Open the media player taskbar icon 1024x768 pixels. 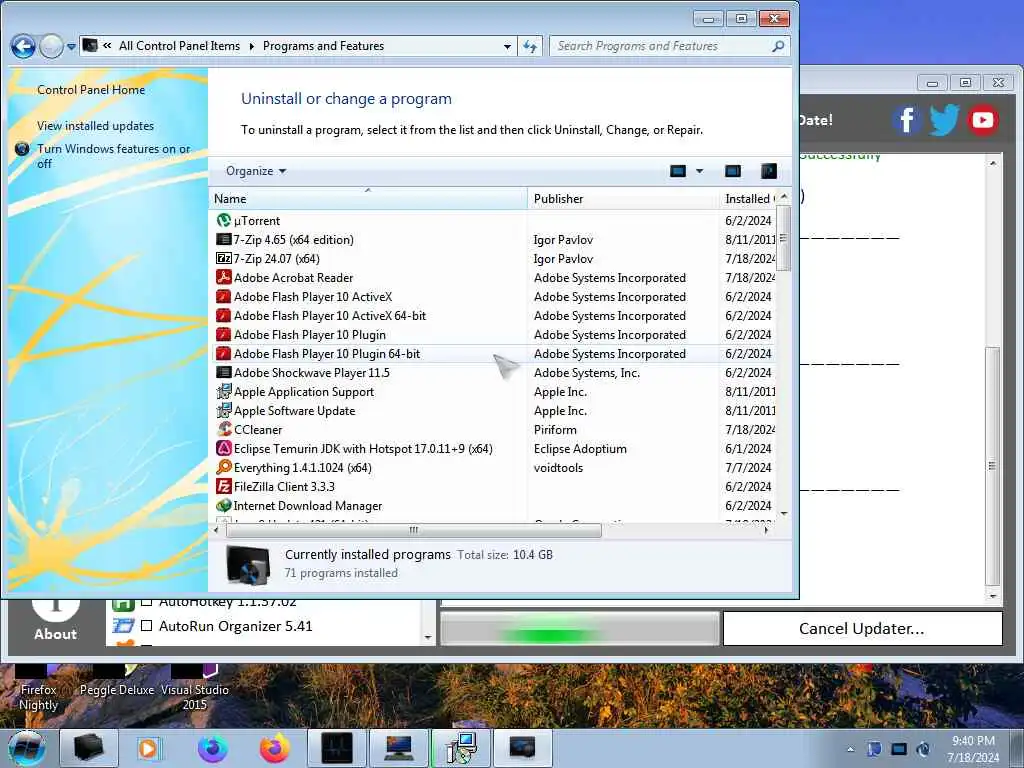click(x=149, y=748)
